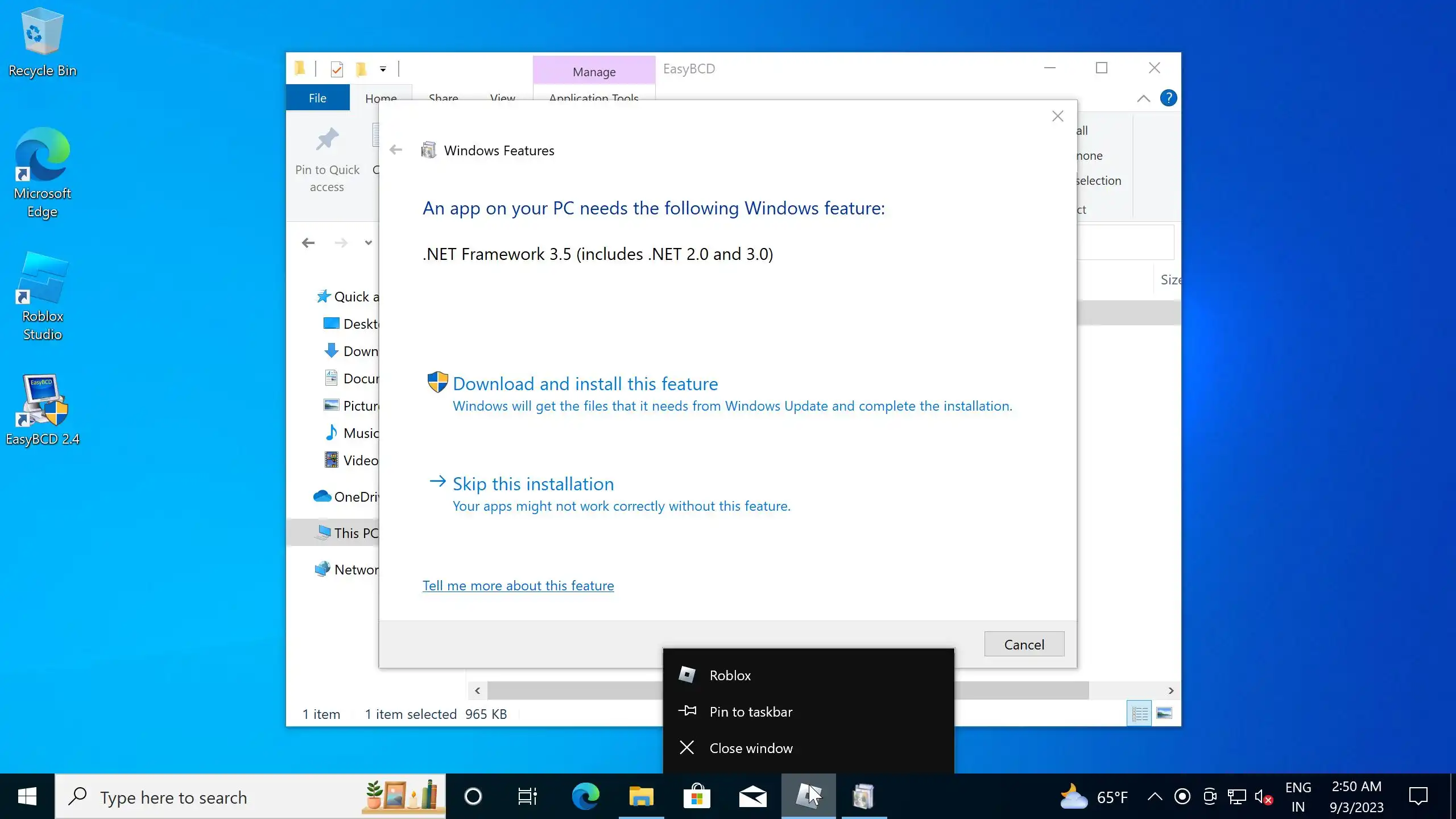Open the File tab in Explorer ribbon

317,98
